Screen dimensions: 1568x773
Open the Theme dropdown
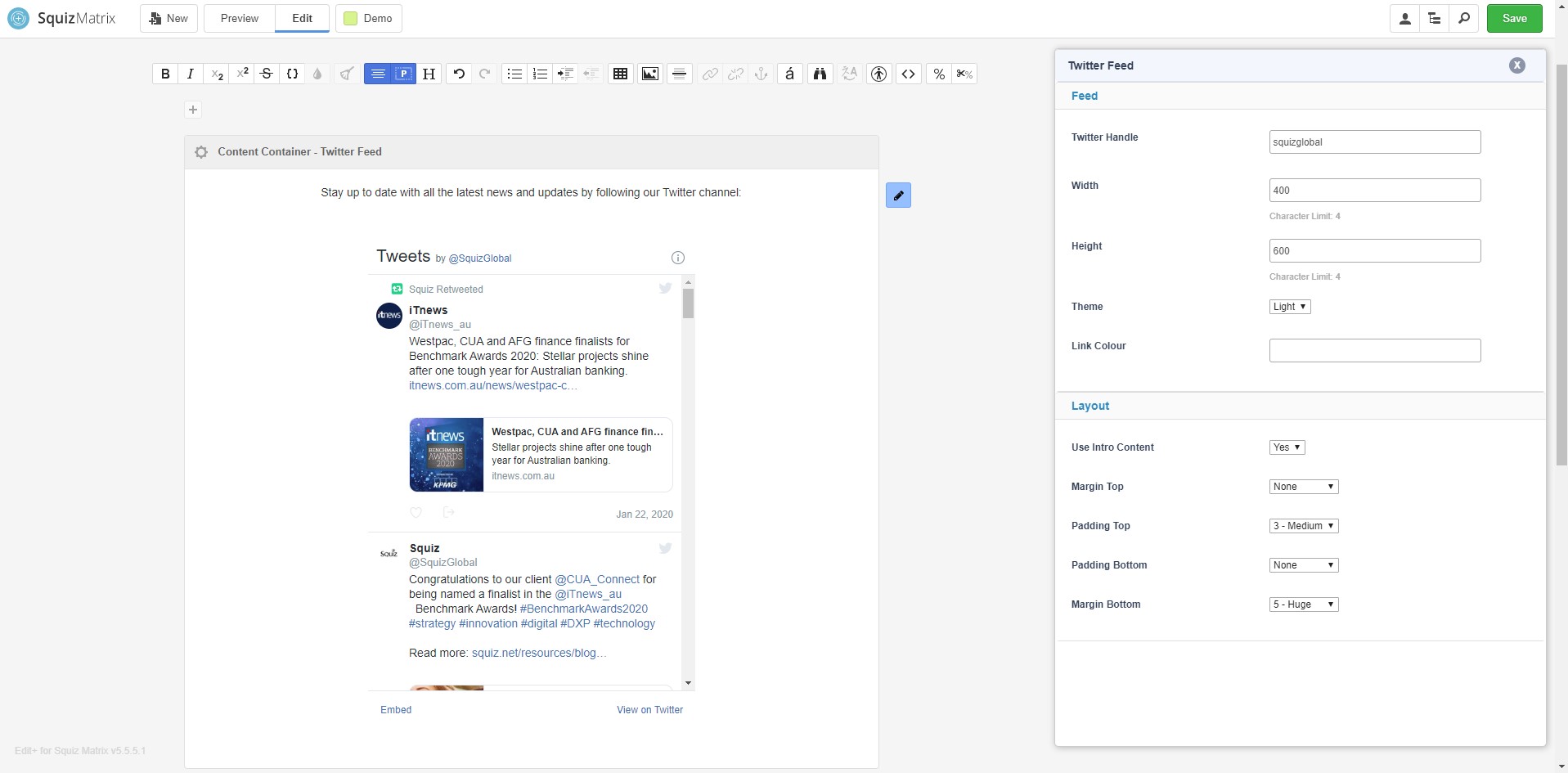pos(1290,307)
